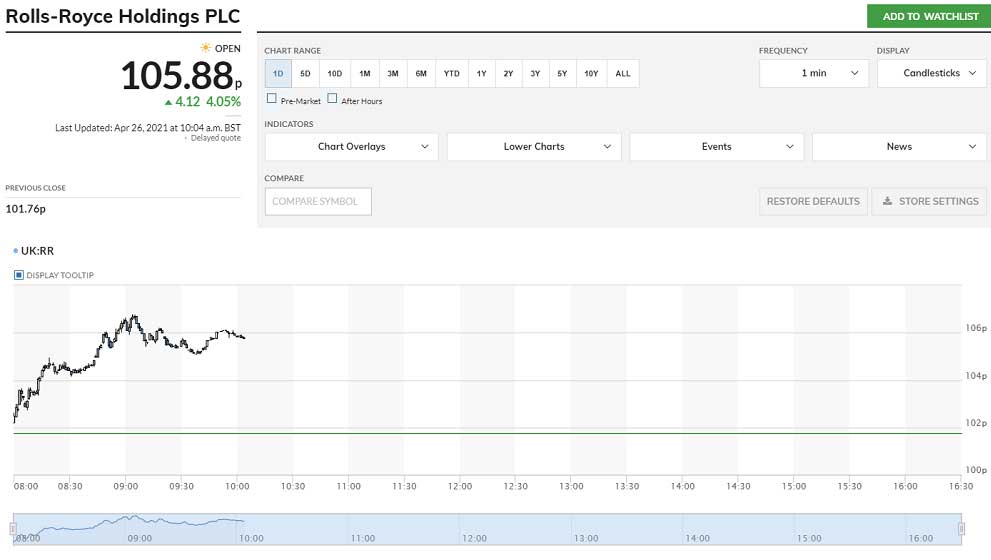Select the 5Y chart range

coord(562,73)
